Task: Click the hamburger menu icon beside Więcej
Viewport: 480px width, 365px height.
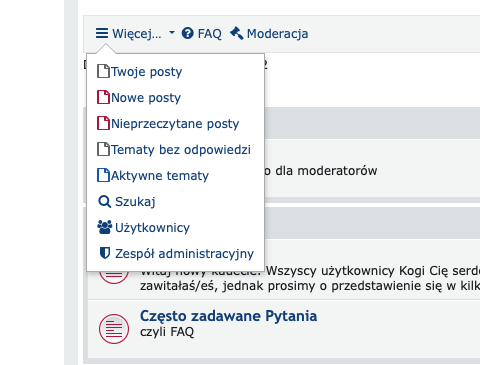Action: click(x=102, y=33)
